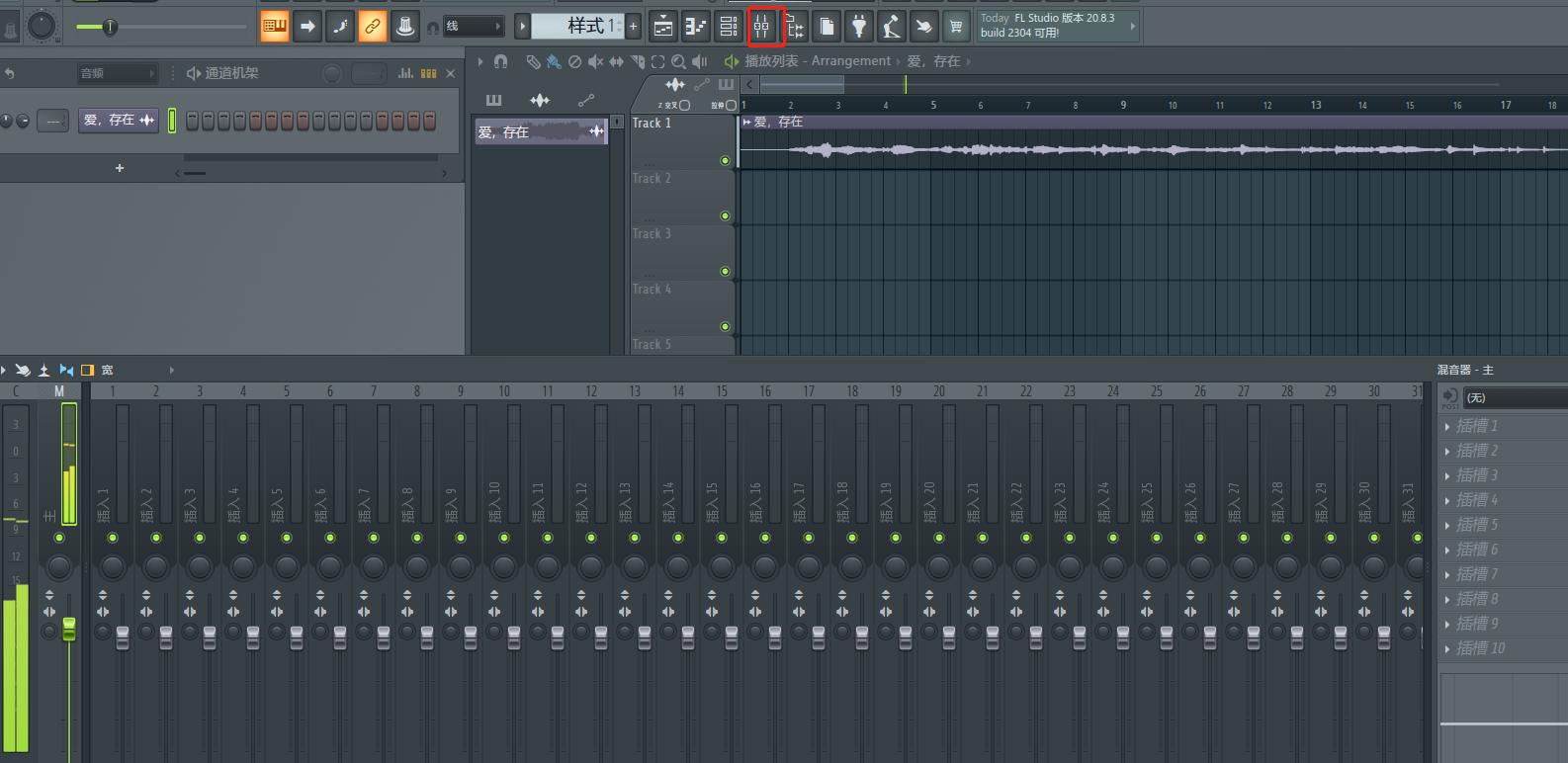Viewport: 1568px width, 763px height.
Task: Select the Delete tool in playlist
Action: pos(574,61)
